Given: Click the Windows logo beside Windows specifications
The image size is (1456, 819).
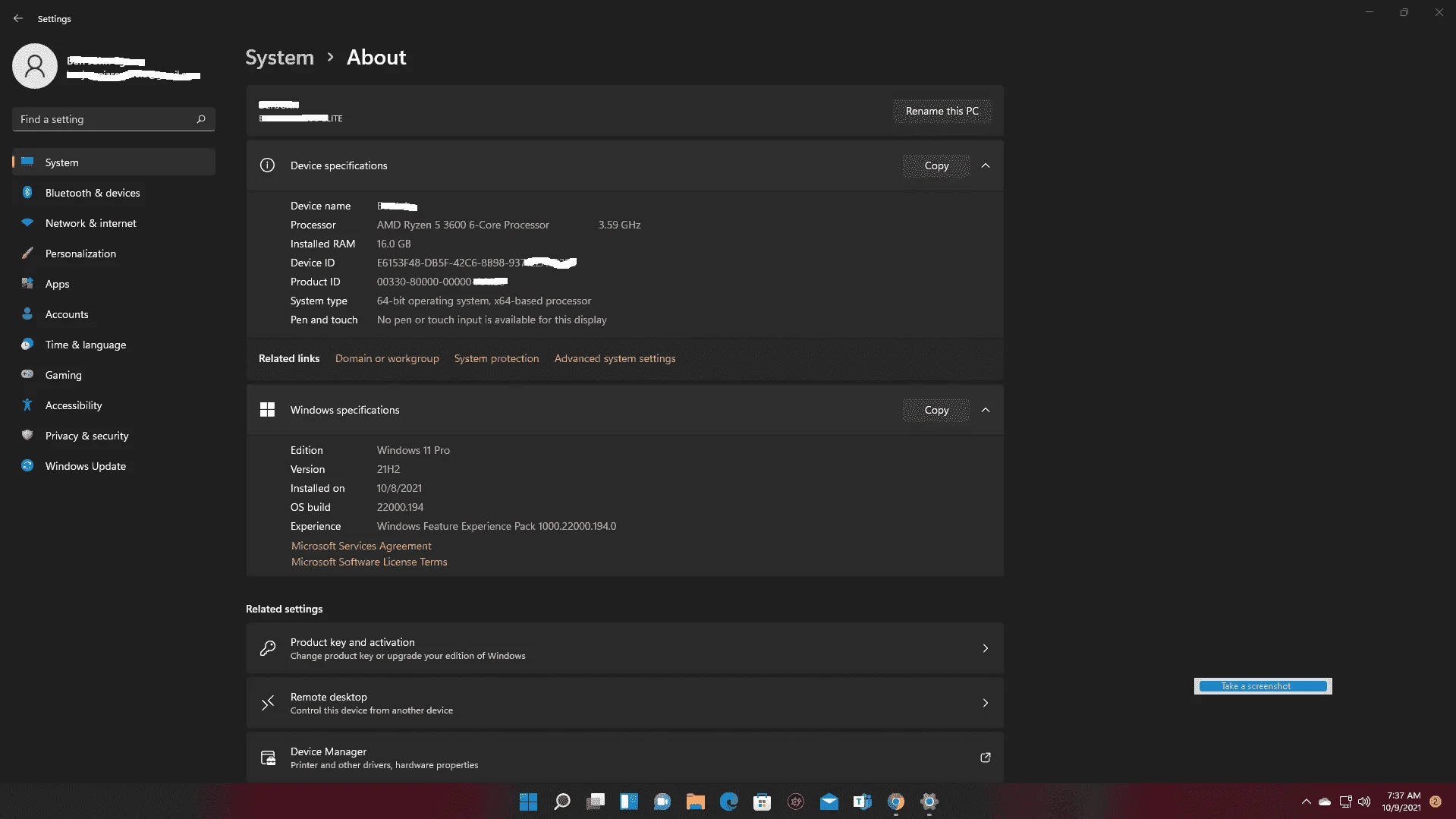Looking at the screenshot, I should (267, 410).
